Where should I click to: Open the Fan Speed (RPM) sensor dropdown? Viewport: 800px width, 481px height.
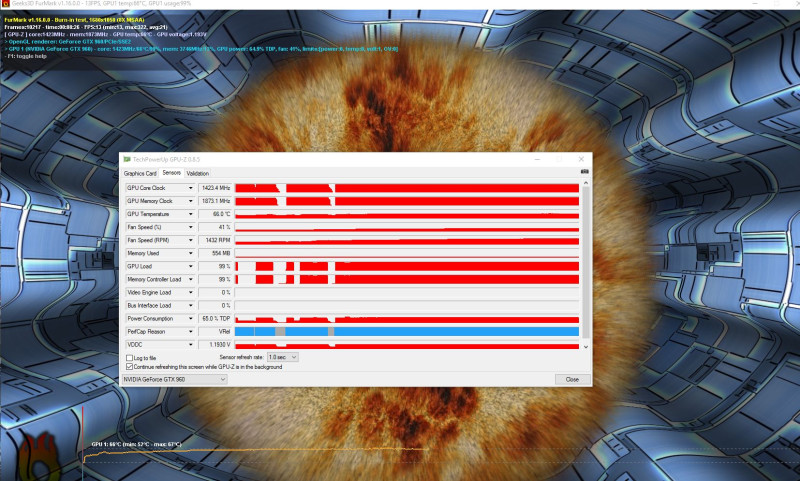[x=190, y=240]
